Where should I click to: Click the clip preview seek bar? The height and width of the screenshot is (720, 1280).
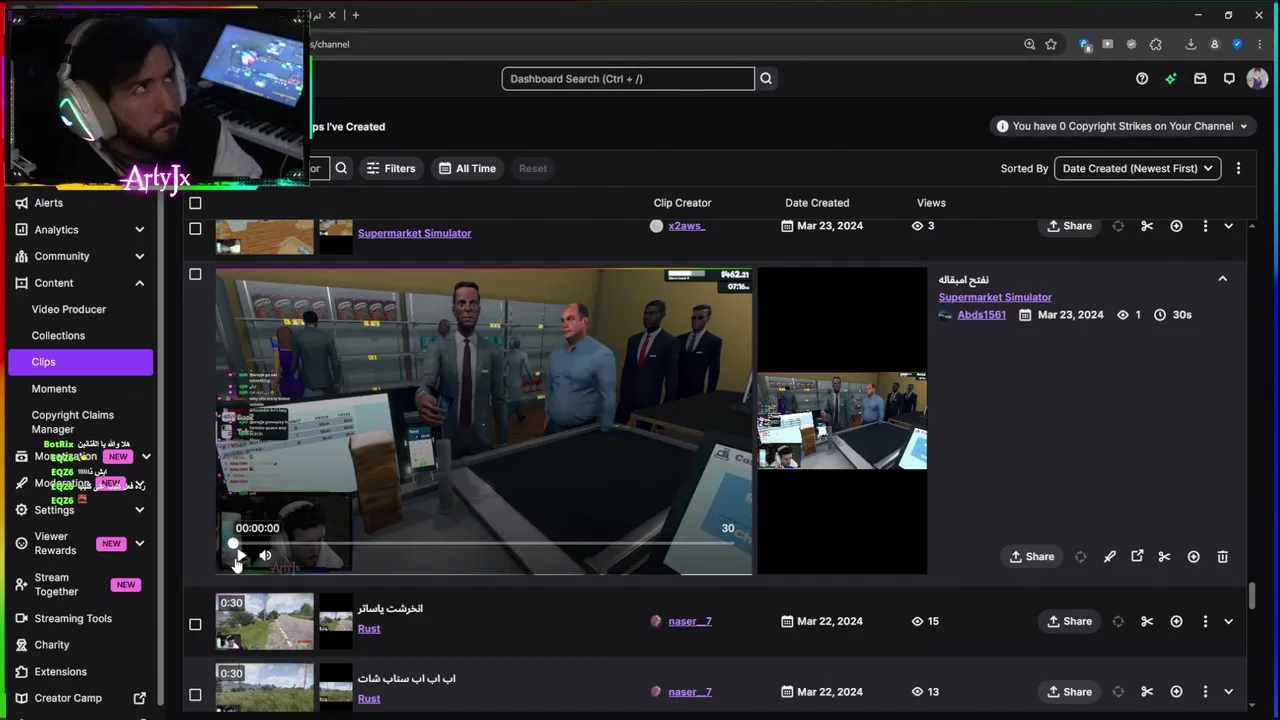pos(485,544)
